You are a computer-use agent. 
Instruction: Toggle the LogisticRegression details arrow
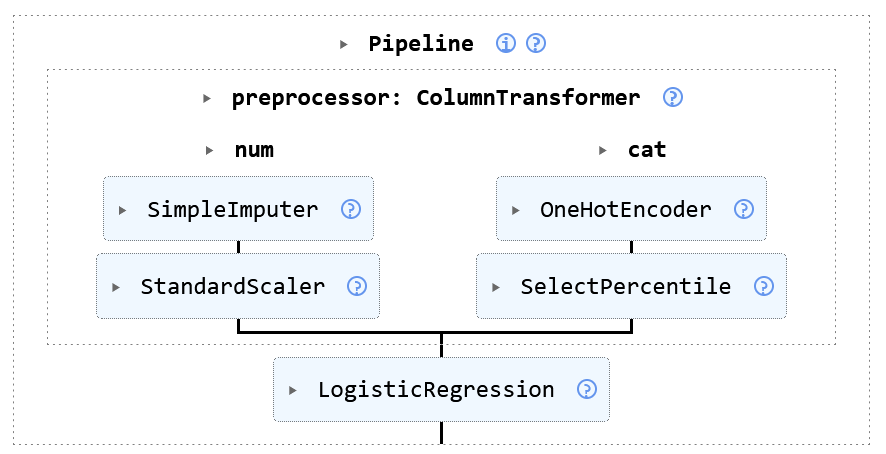[293, 390]
